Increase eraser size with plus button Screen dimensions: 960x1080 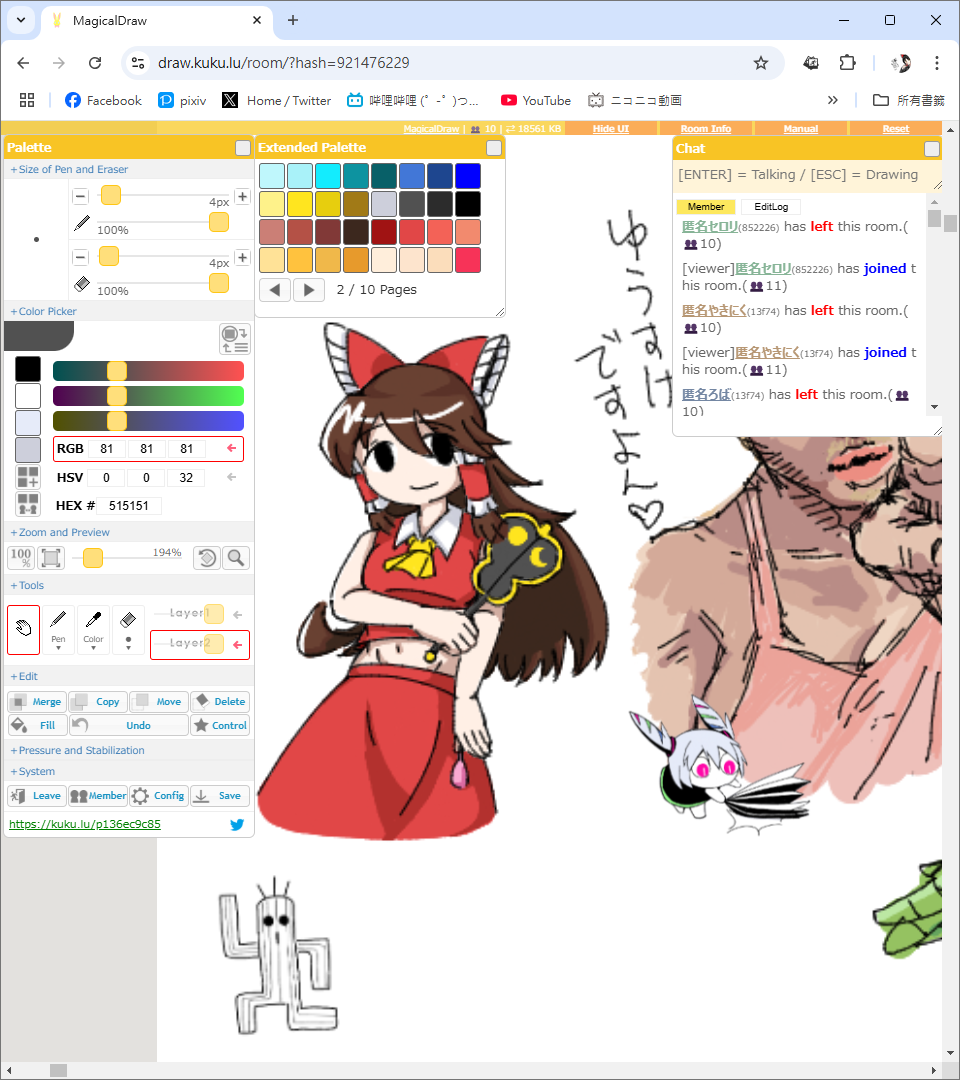pos(242,258)
